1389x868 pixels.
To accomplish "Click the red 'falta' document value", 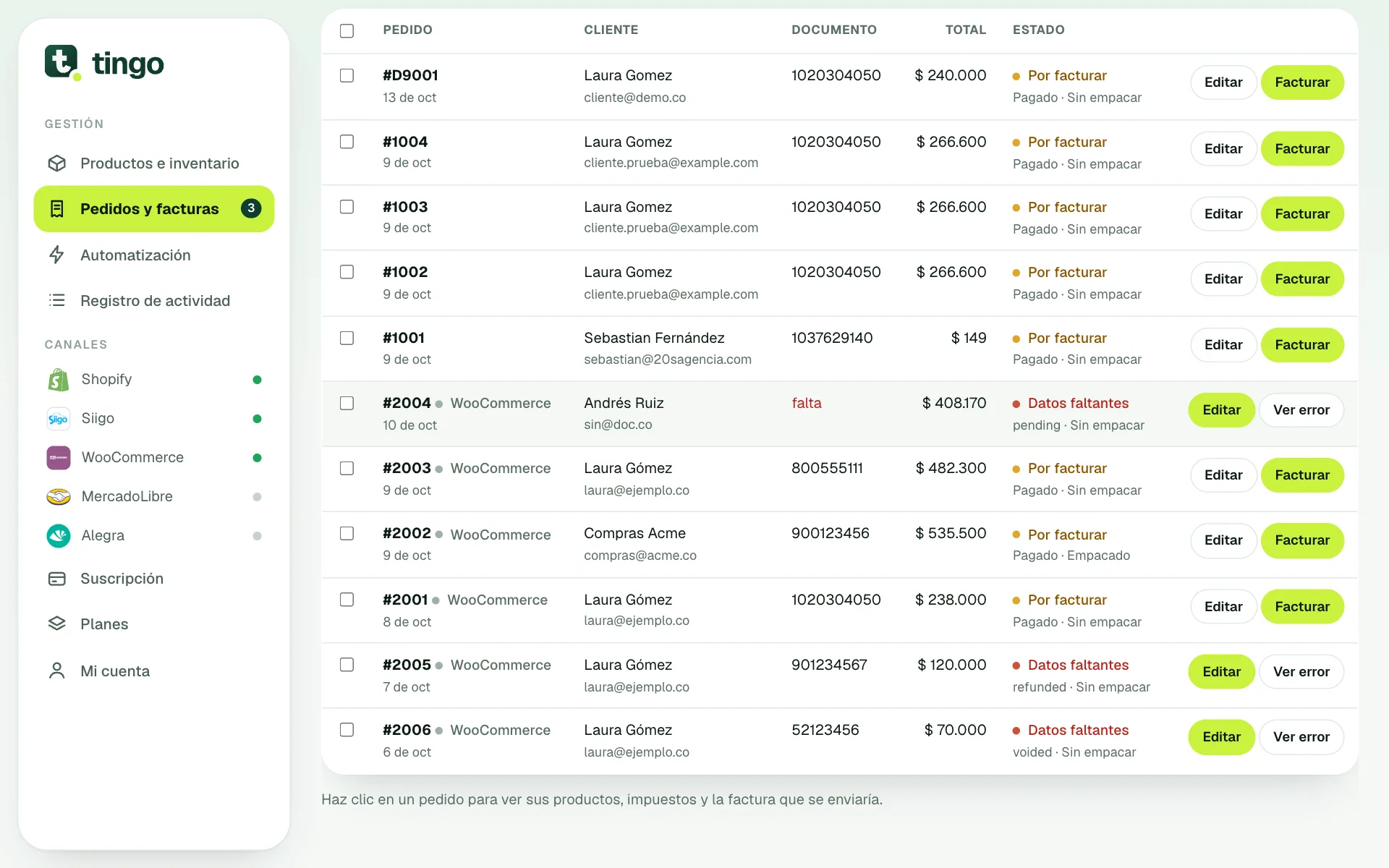I will (807, 403).
